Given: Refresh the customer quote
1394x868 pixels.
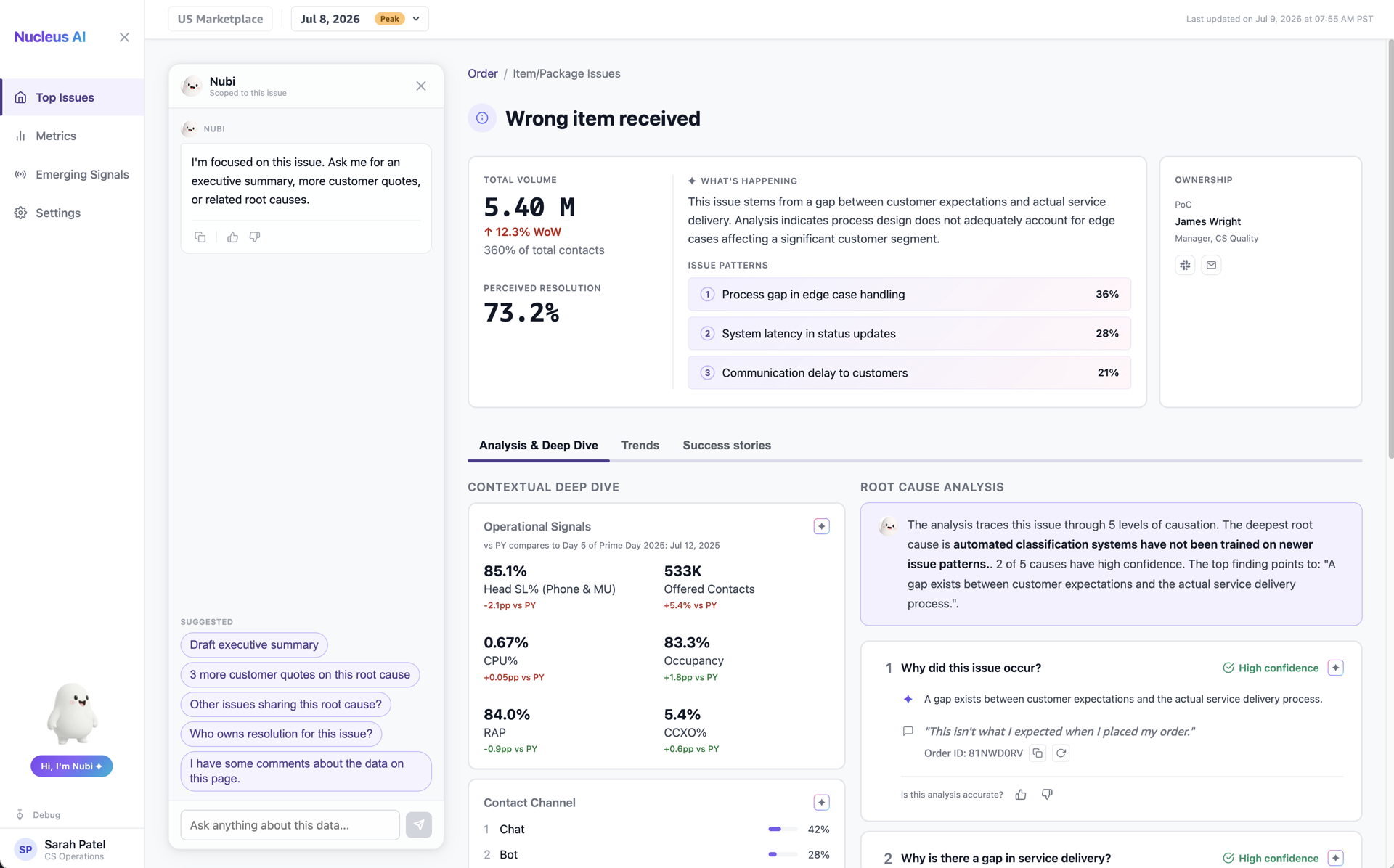Looking at the screenshot, I should coord(1061,753).
